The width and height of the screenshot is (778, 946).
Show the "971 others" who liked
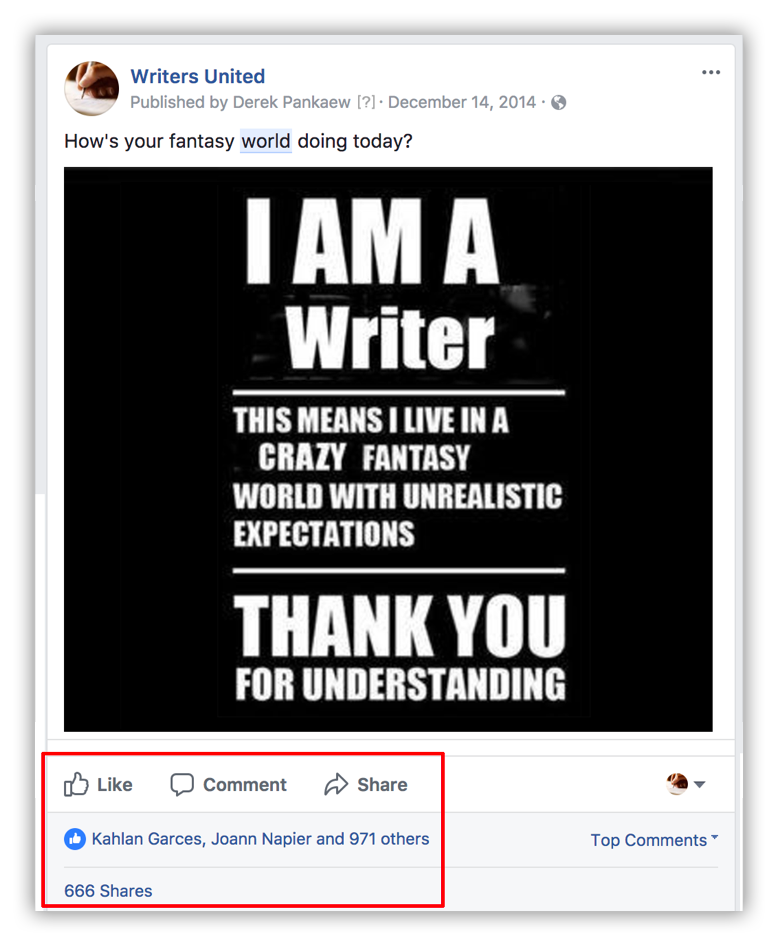click(x=389, y=839)
